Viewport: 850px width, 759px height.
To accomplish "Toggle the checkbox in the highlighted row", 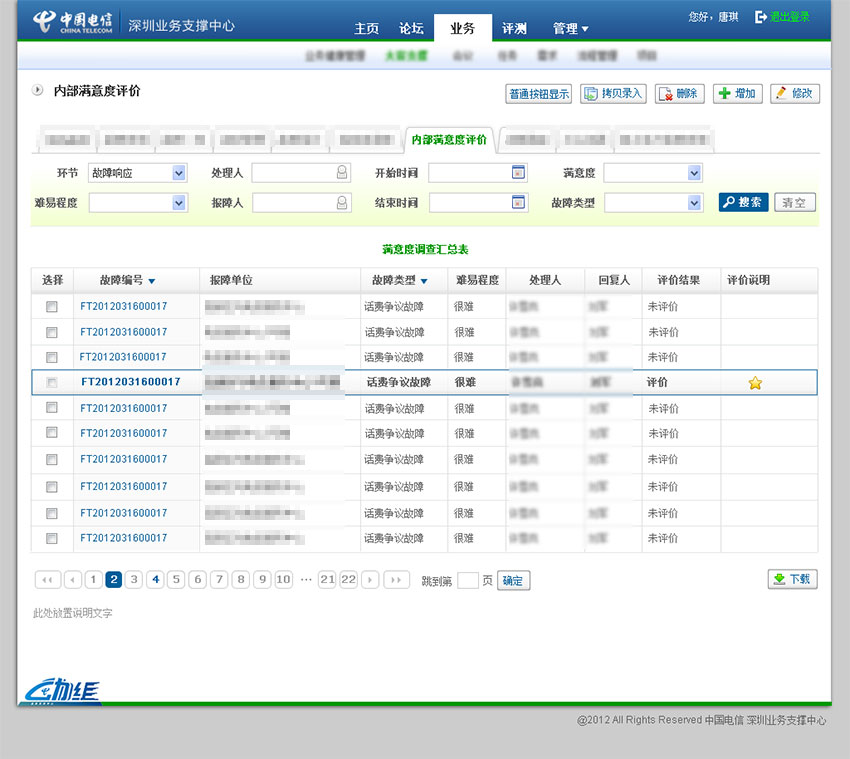I will coord(52,383).
